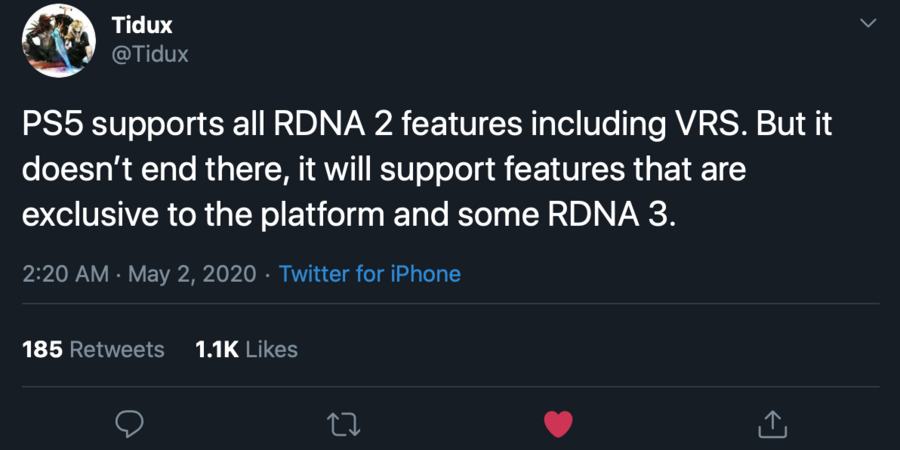This screenshot has height=450, width=900.
Task: Retweet this post using the arrows icon
Action: [x=344, y=424]
